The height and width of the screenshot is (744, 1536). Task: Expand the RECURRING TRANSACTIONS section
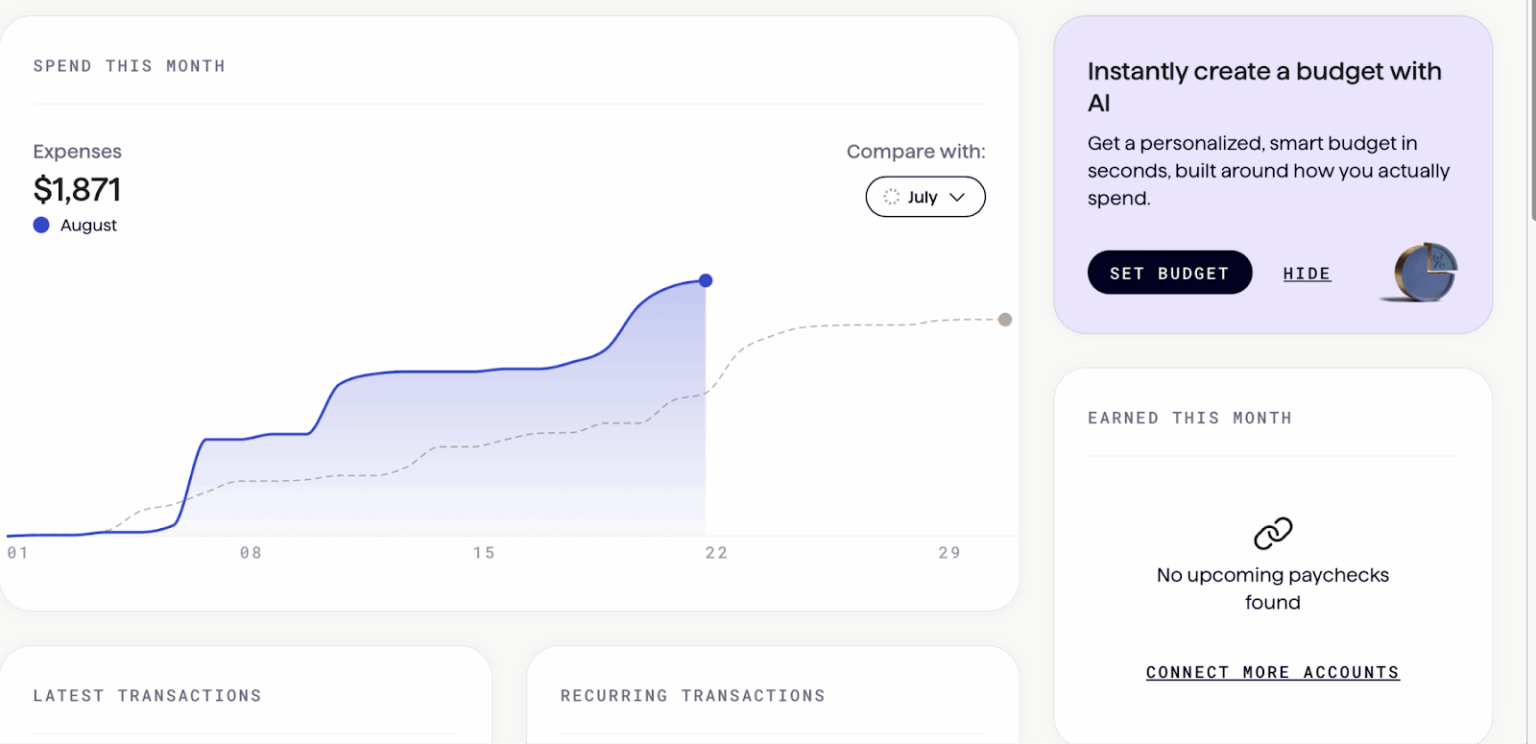pos(693,695)
